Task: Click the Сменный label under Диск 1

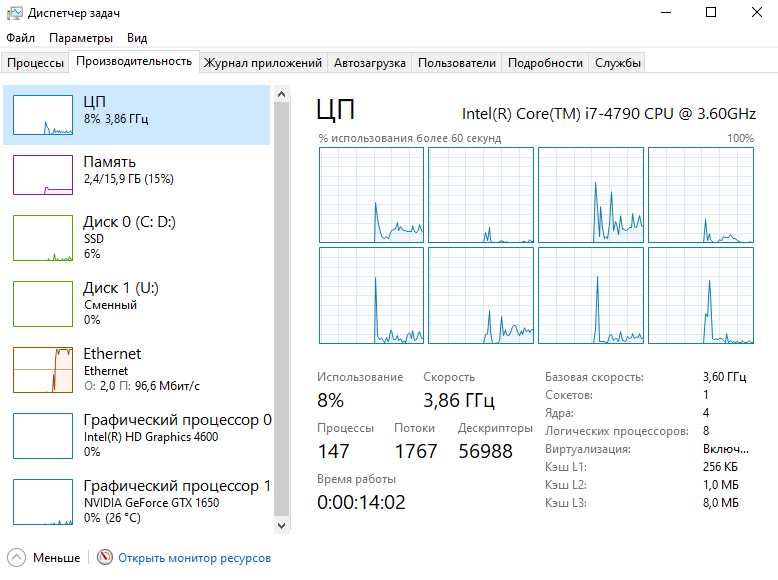Action: [110, 305]
